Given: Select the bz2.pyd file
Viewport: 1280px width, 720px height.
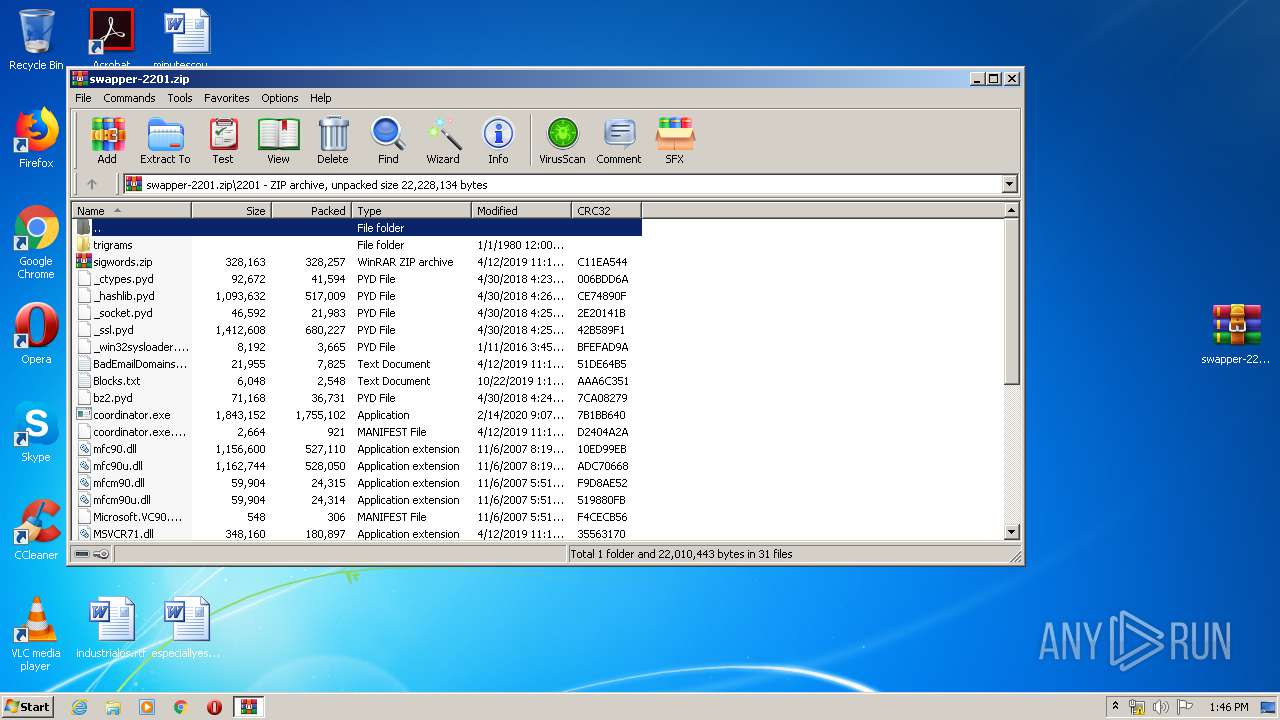Looking at the screenshot, I should tap(357, 398).
